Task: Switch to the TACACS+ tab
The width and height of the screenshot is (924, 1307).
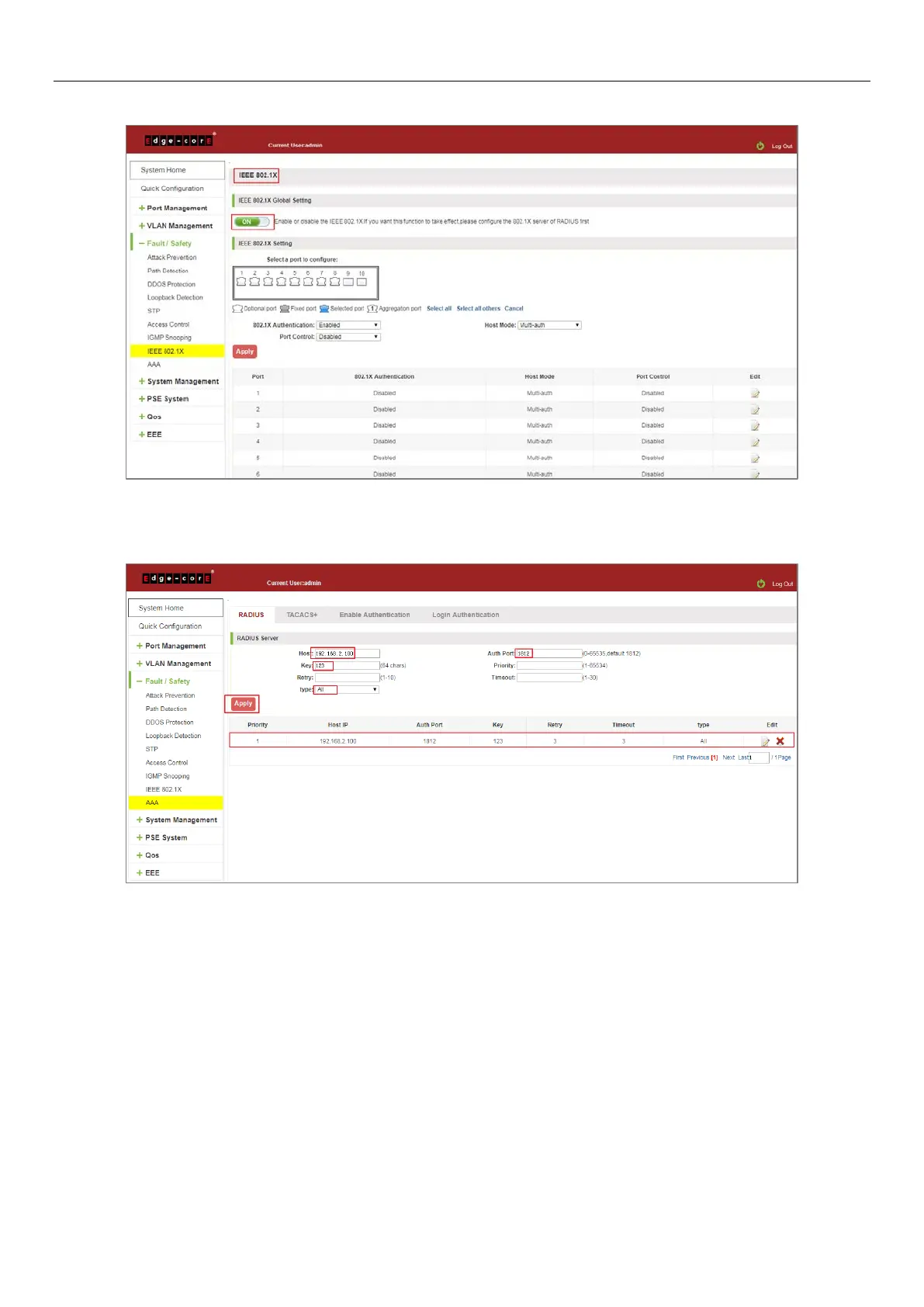Action: point(302,615)
